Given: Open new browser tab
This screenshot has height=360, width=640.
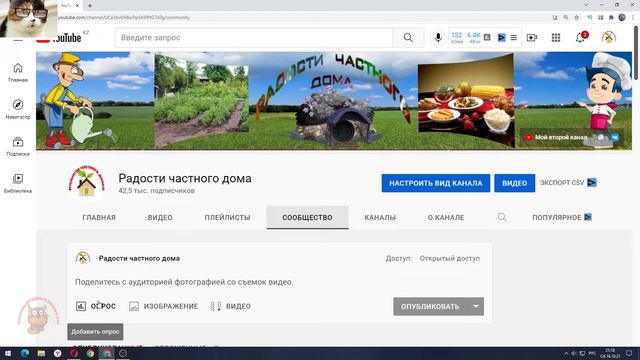Looking at the screenshot, I should [x=90, y=6].
